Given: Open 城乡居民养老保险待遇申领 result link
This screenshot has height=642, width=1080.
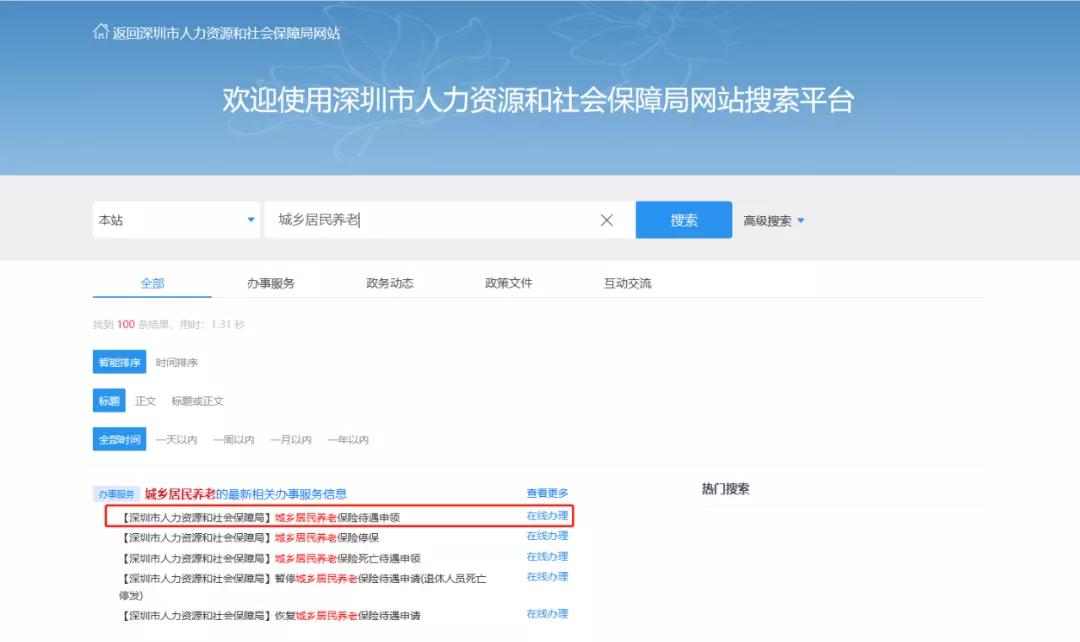Looking at the screenshot, I should (298, 515).
